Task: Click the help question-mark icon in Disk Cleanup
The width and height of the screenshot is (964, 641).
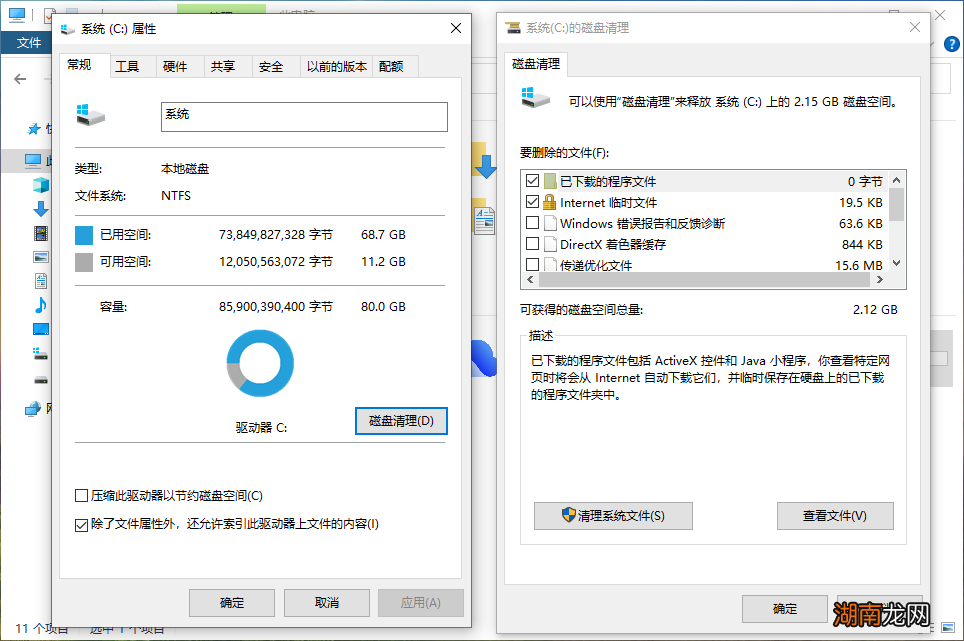Action: [x=951, y=43]
